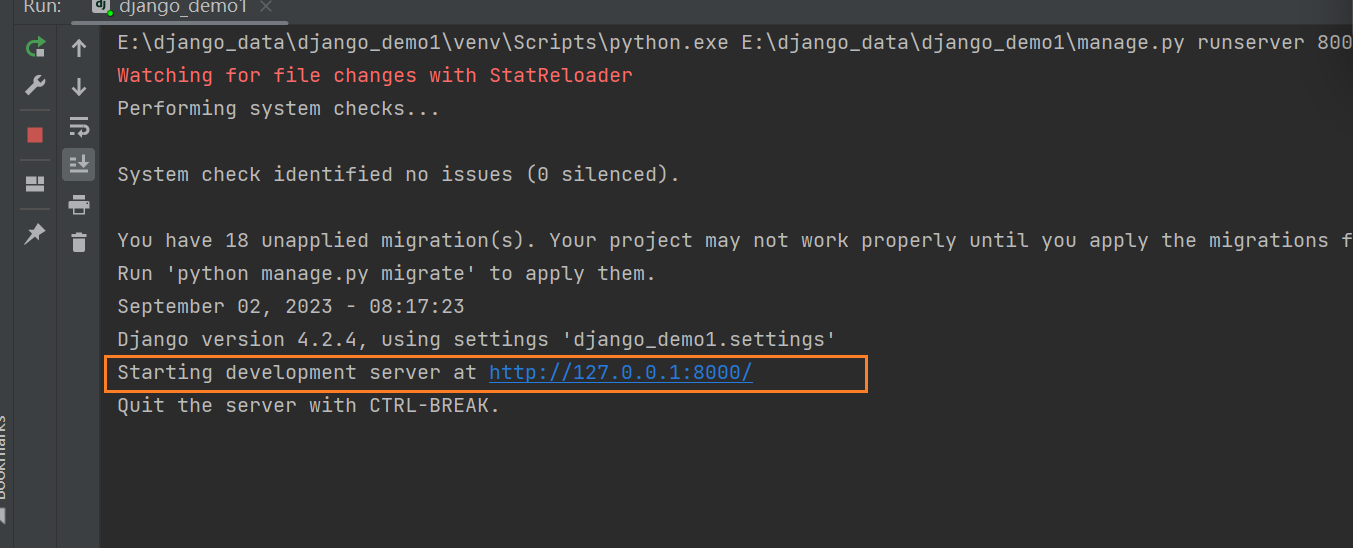Click the 'Quit the server with CTRL-BREAK' line
The width and height of the screenshot is (1353, 548).
click(x=308, y=406)
